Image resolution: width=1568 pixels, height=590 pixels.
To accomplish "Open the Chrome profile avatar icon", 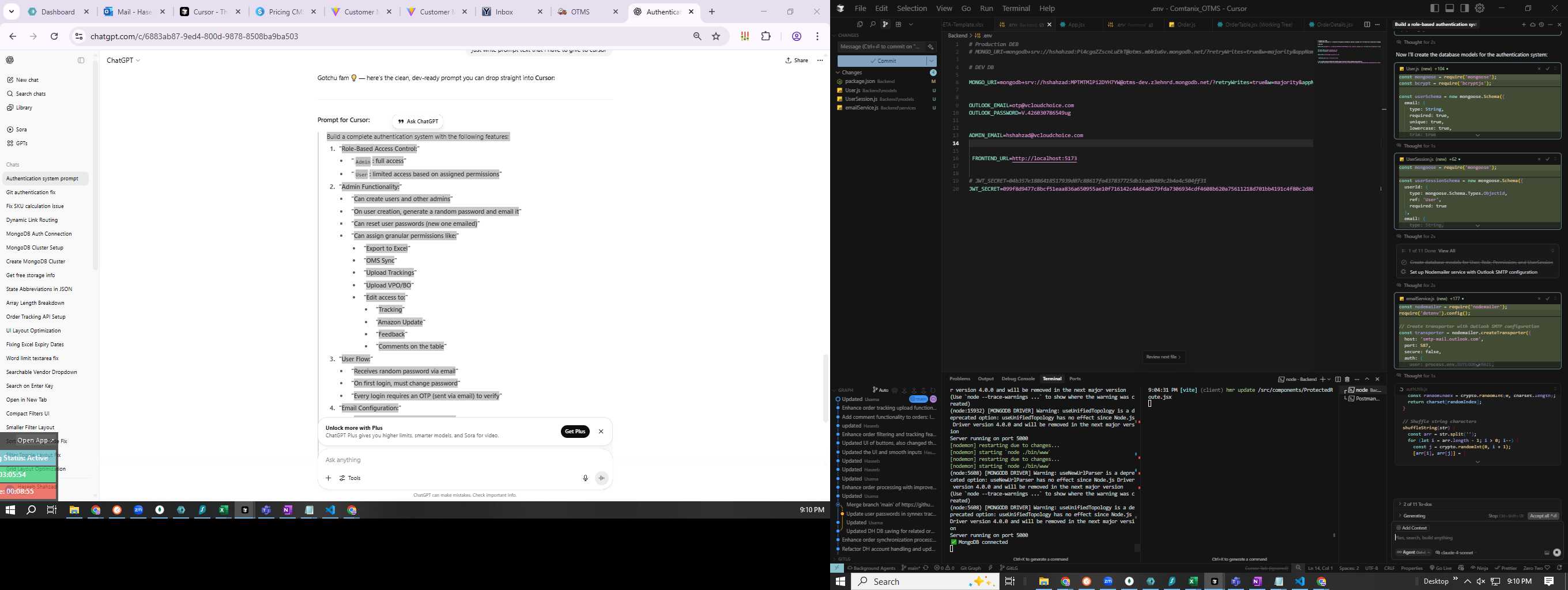I will pos(796,36).
